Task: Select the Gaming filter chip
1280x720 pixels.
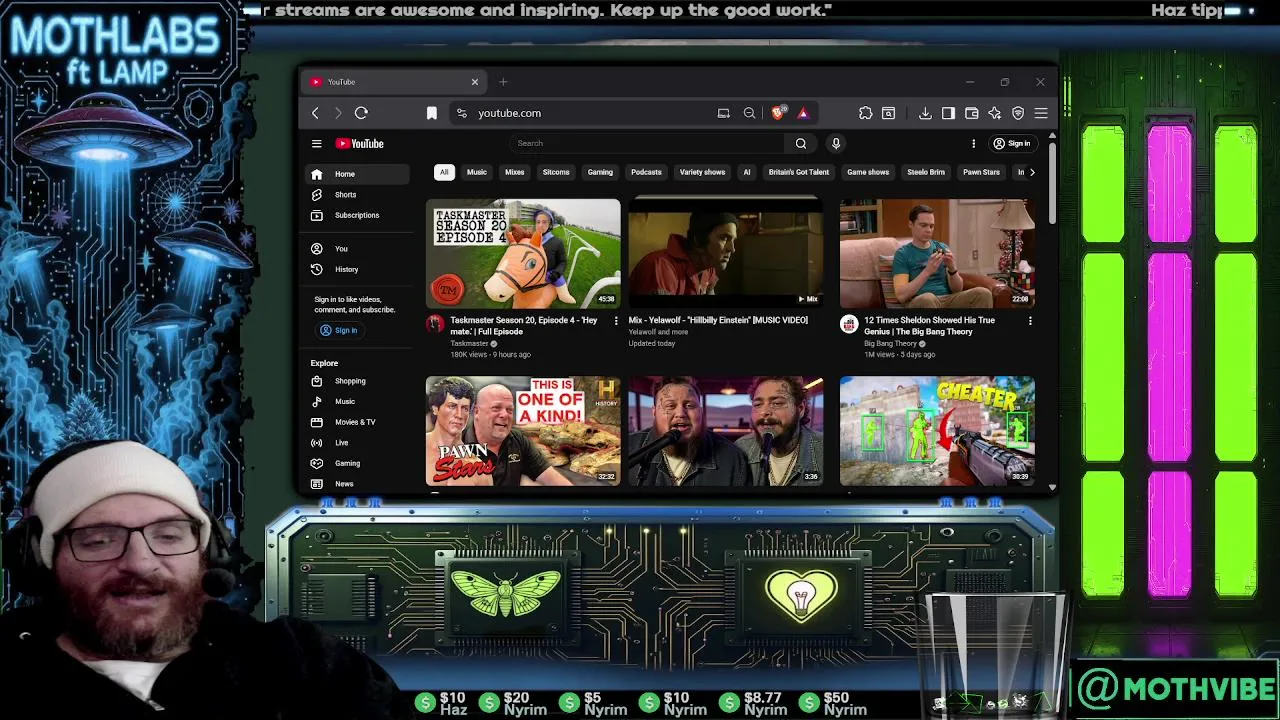Action: coord(600,172)
